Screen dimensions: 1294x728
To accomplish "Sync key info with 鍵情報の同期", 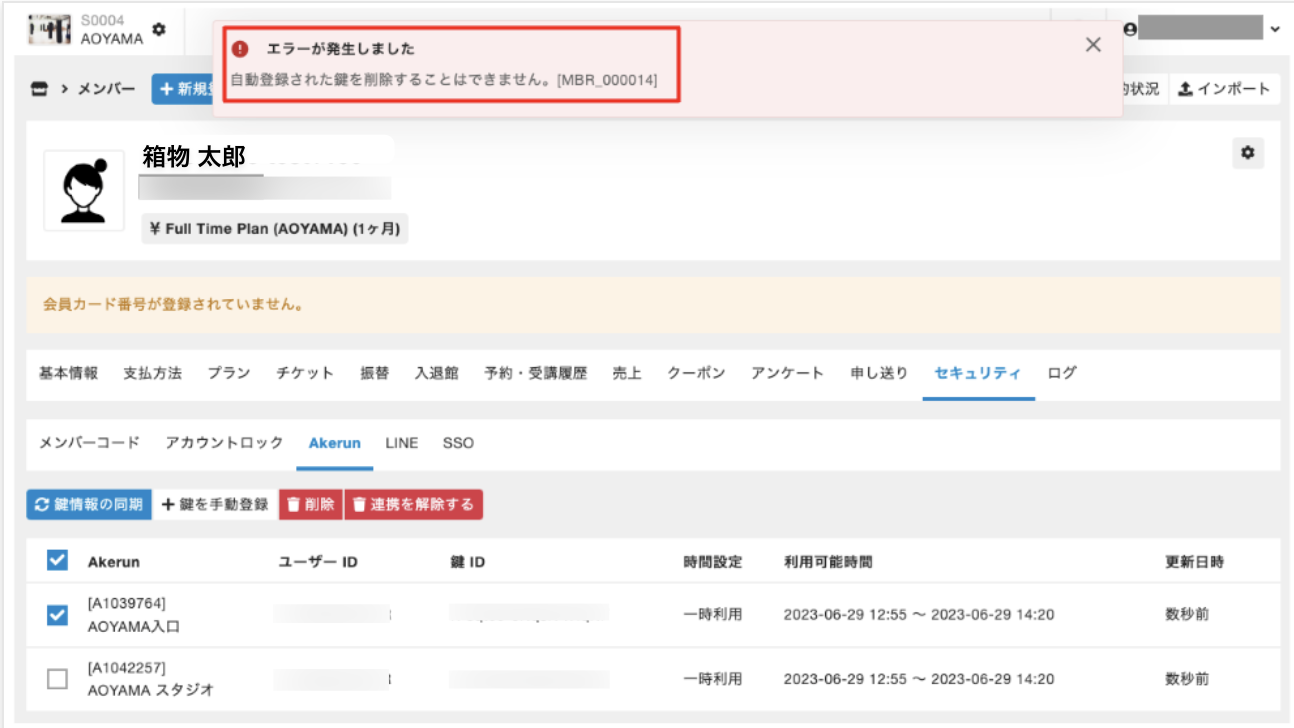I will (x=89, y=505).
